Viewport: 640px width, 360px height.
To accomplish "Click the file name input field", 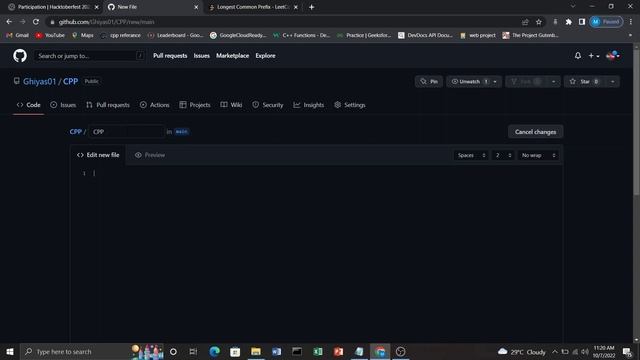I will [126, 131].
